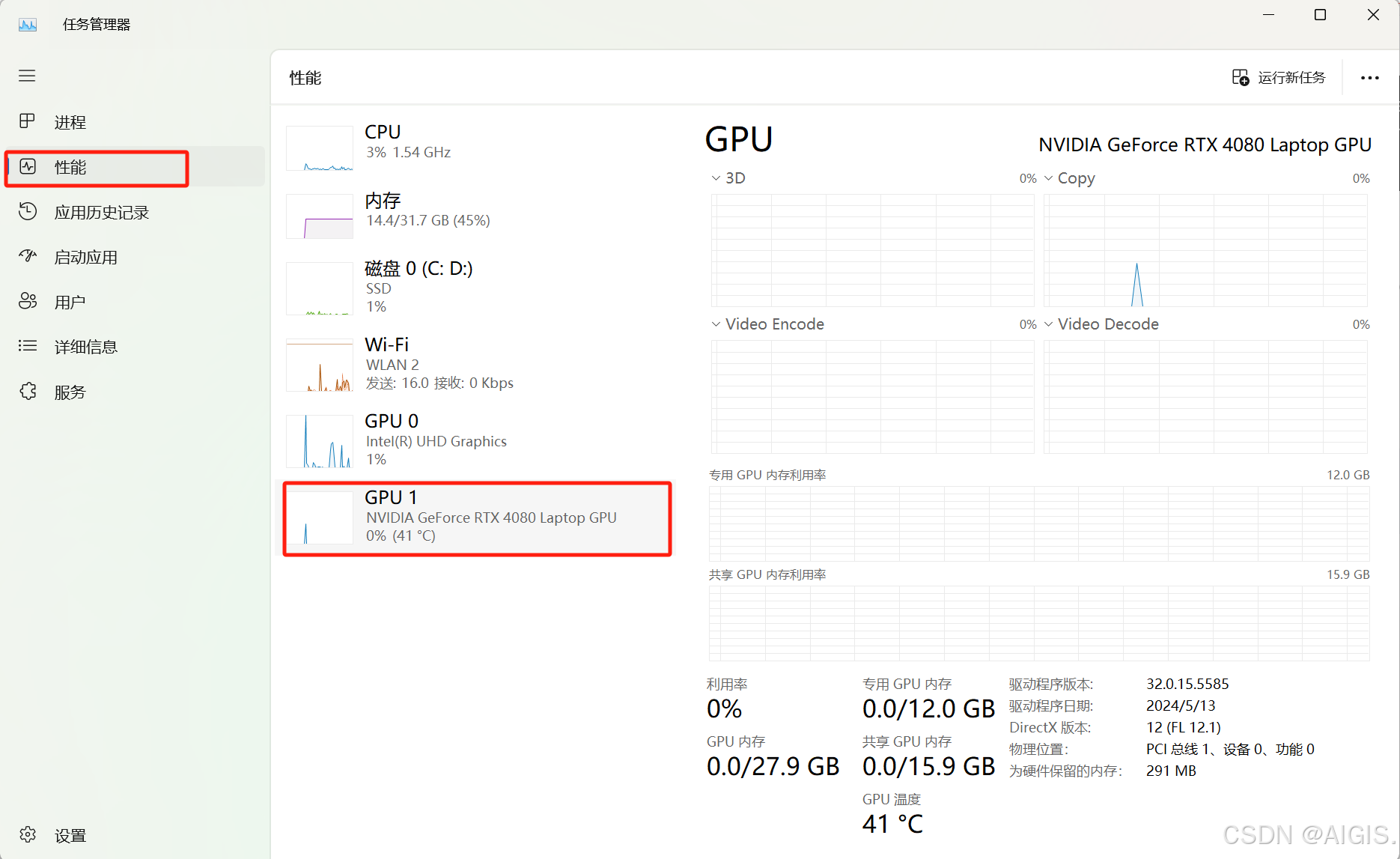Image resolution: width=1400 pixels, height=859 pixels.
Task: Click the NVIDIA GeForce RTX 4080 Laptop GPU title
Action: click(x=1205, y=145)
